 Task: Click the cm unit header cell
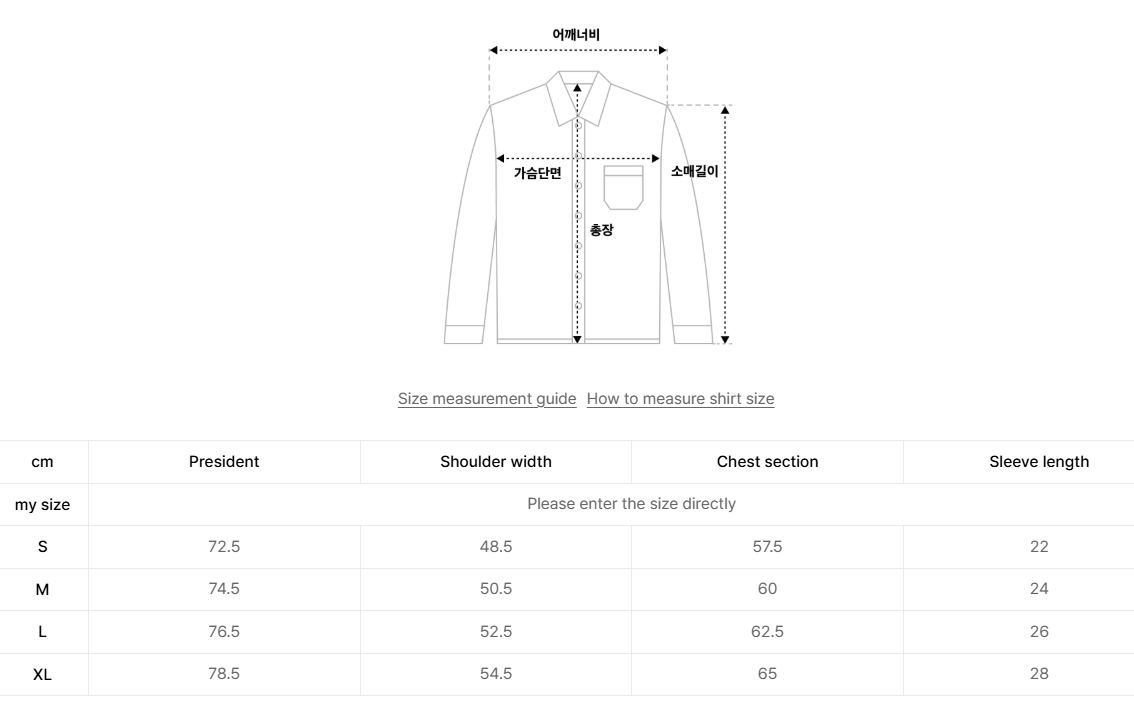pos(43,462)
